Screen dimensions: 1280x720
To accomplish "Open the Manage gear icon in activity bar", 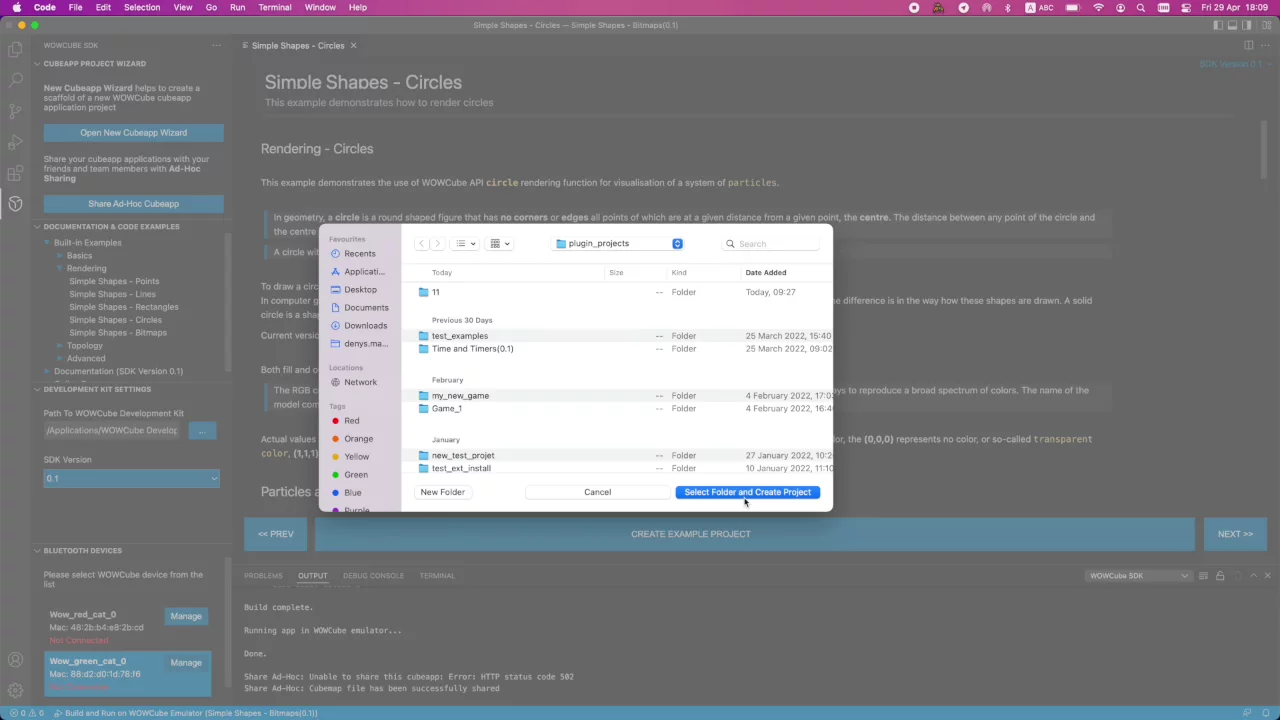I will click(x=15, y=690).
